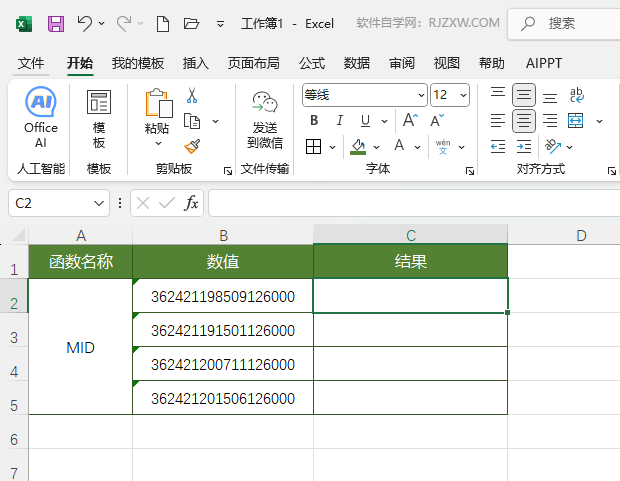Viewport: 620px width, 481px height.
Task: Expand underline style options arrow
Action: pos(384,121)
